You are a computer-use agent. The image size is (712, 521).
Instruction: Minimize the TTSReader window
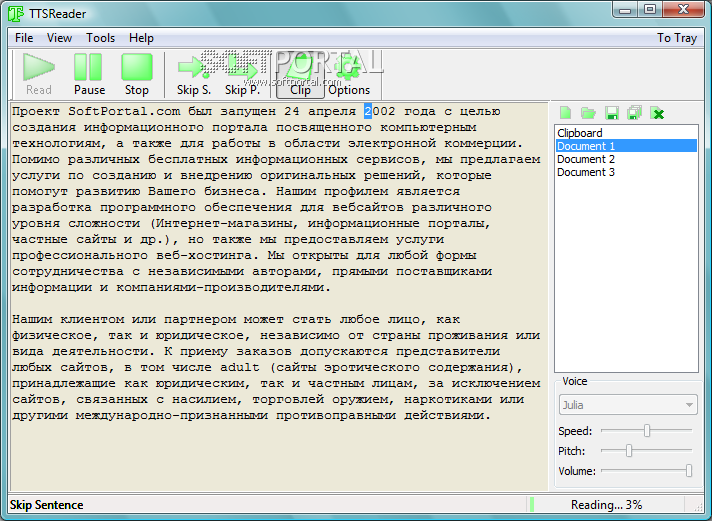click(626, 10)
